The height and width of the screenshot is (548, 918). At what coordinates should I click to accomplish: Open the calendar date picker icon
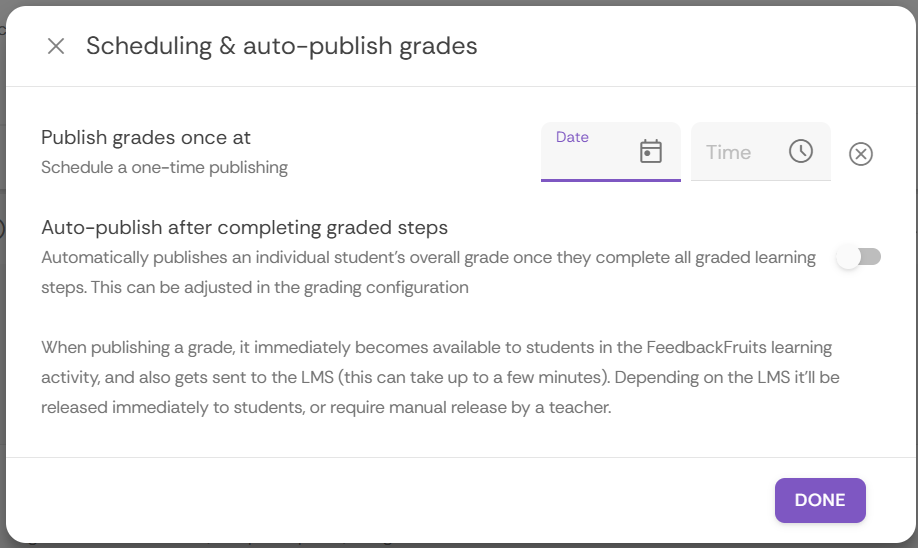[x=651, y=151]
